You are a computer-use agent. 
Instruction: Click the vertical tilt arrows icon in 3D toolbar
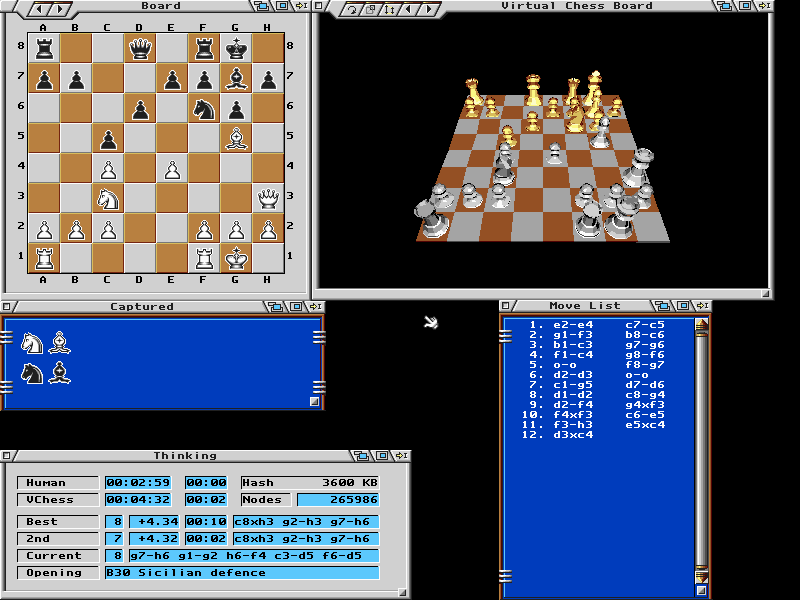coord(391,8)
